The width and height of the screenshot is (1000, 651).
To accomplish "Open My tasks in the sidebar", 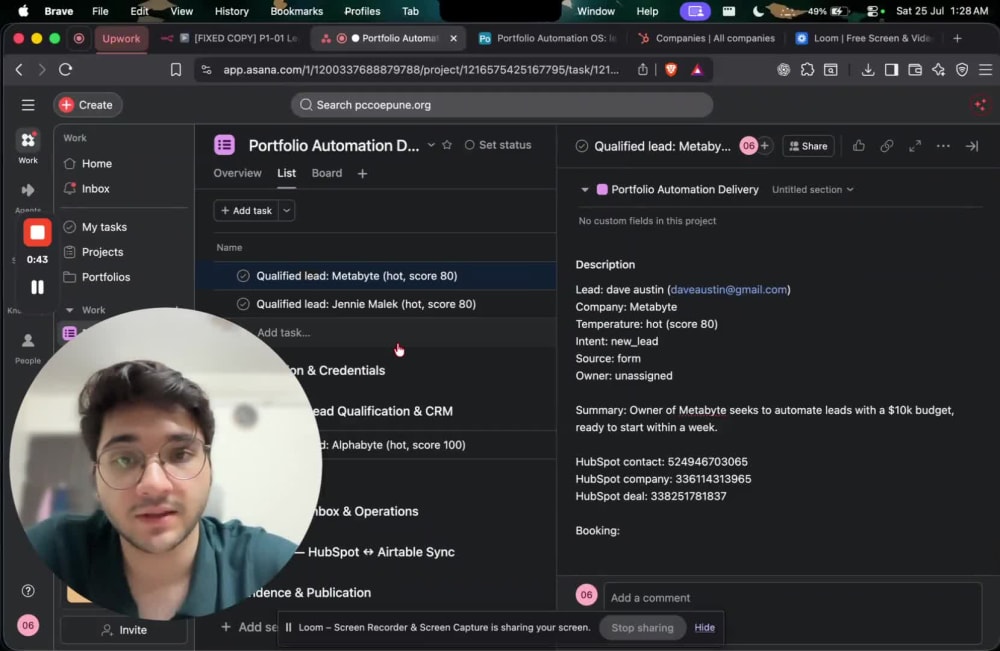I will (x=104, y=227).
